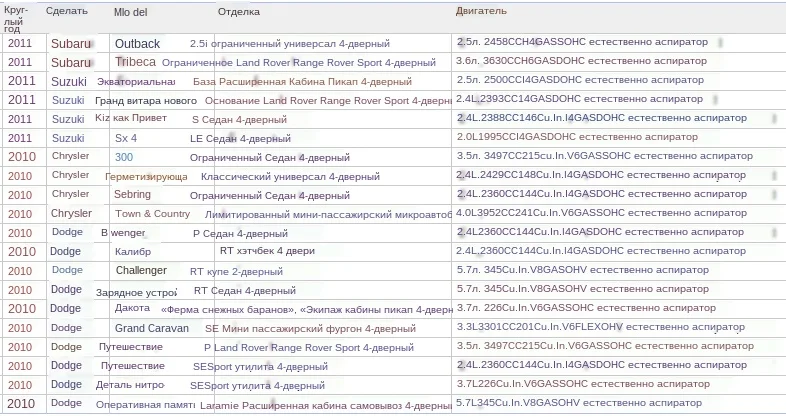
Task: Click trim '2.5i ограниченный универсал 4-дверный'
Action: tap(290, 44)
